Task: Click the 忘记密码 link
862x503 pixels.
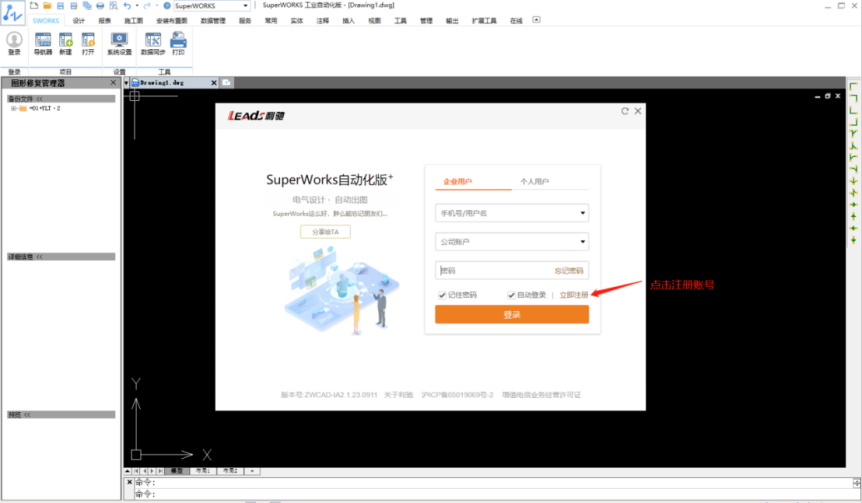Action: 568,271
